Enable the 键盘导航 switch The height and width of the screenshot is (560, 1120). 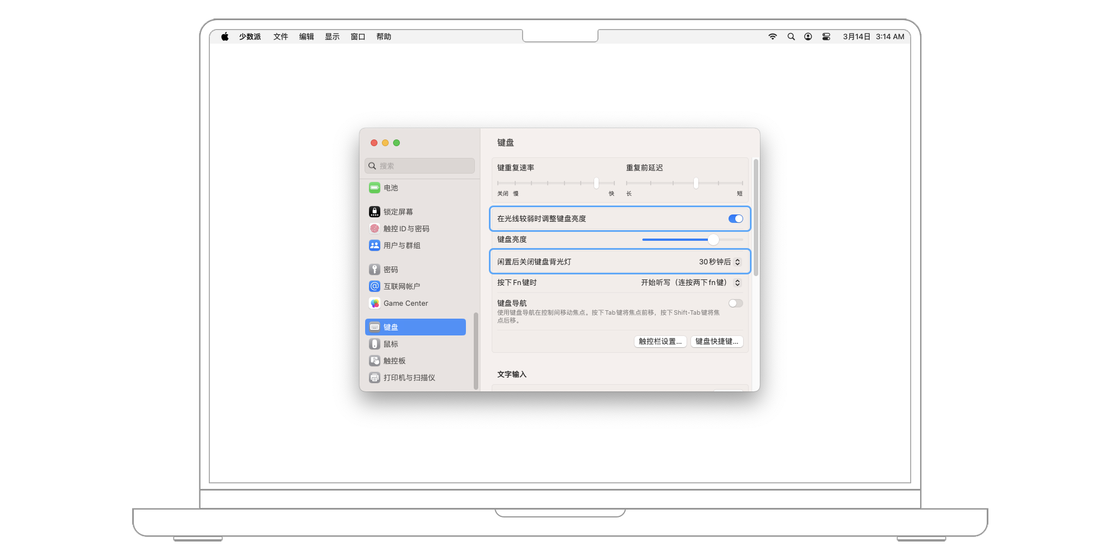pos(736,303)
